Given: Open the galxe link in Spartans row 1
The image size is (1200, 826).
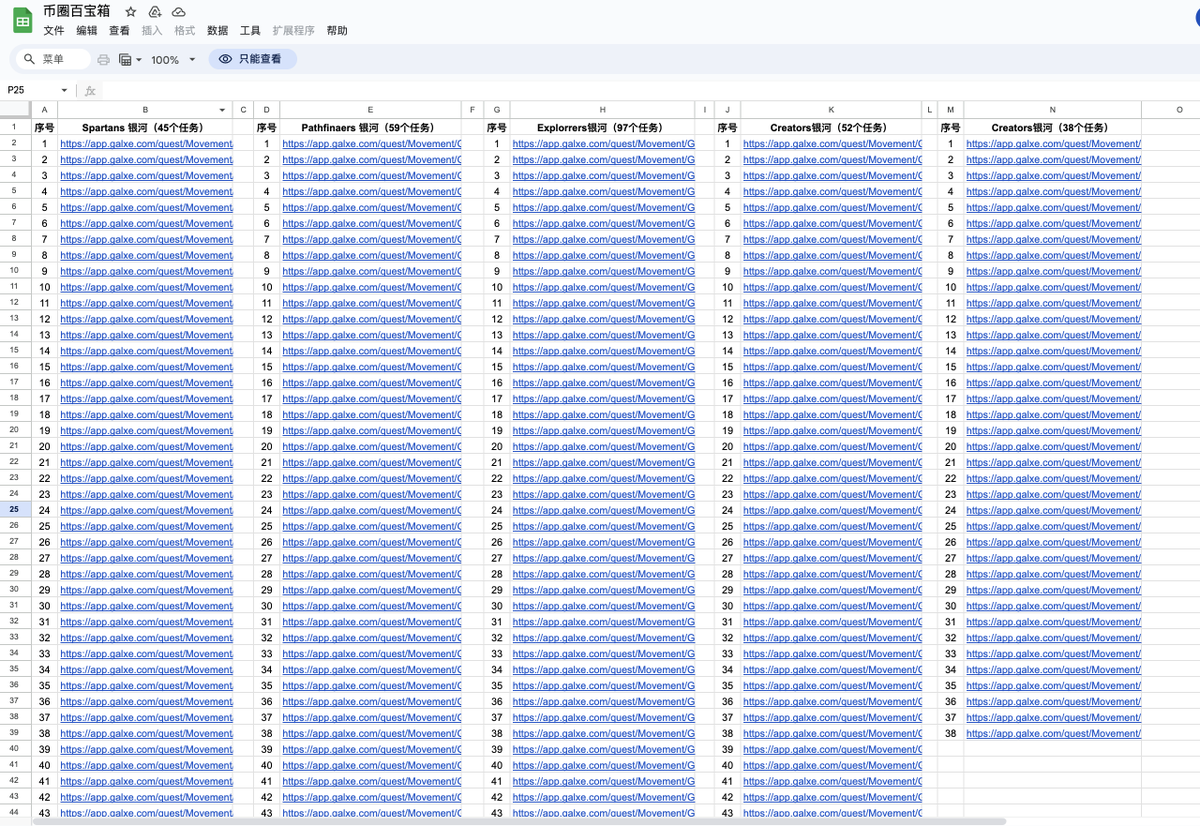Looking at the screenshot, I should point(146,144).
